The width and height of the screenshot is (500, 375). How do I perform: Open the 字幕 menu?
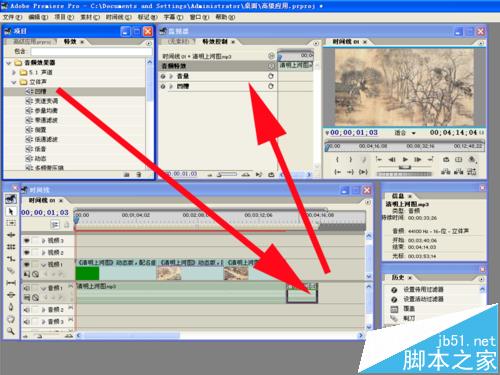(x=173, y=17)
